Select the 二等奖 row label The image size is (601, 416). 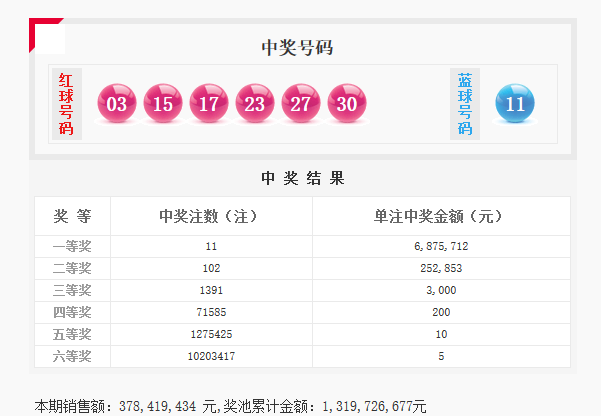(72, 268)
